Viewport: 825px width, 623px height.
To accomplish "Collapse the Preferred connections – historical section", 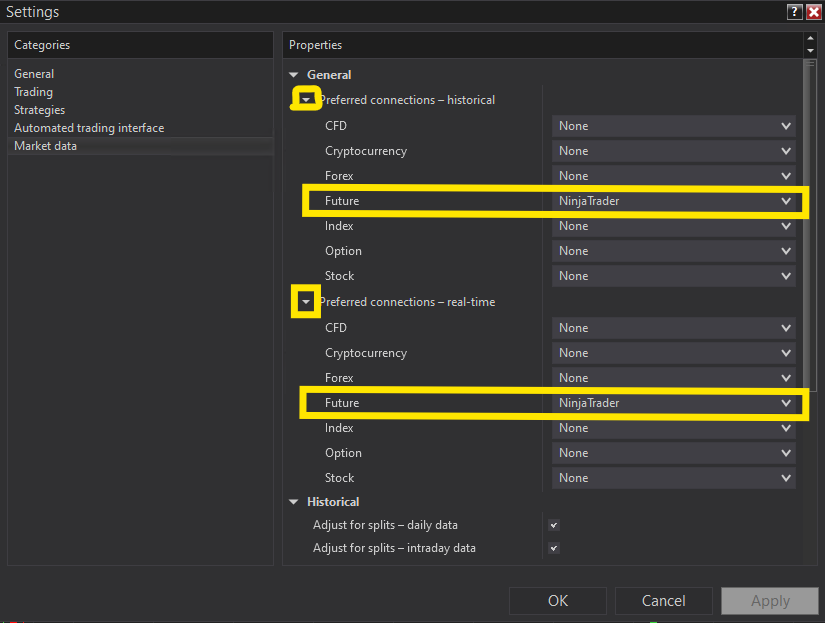I will 305,98.
